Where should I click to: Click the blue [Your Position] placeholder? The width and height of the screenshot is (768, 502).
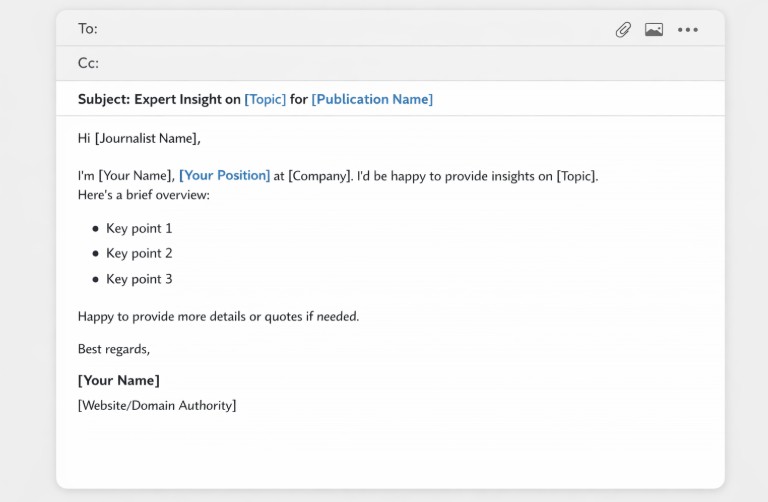click(x=224, y=175)
